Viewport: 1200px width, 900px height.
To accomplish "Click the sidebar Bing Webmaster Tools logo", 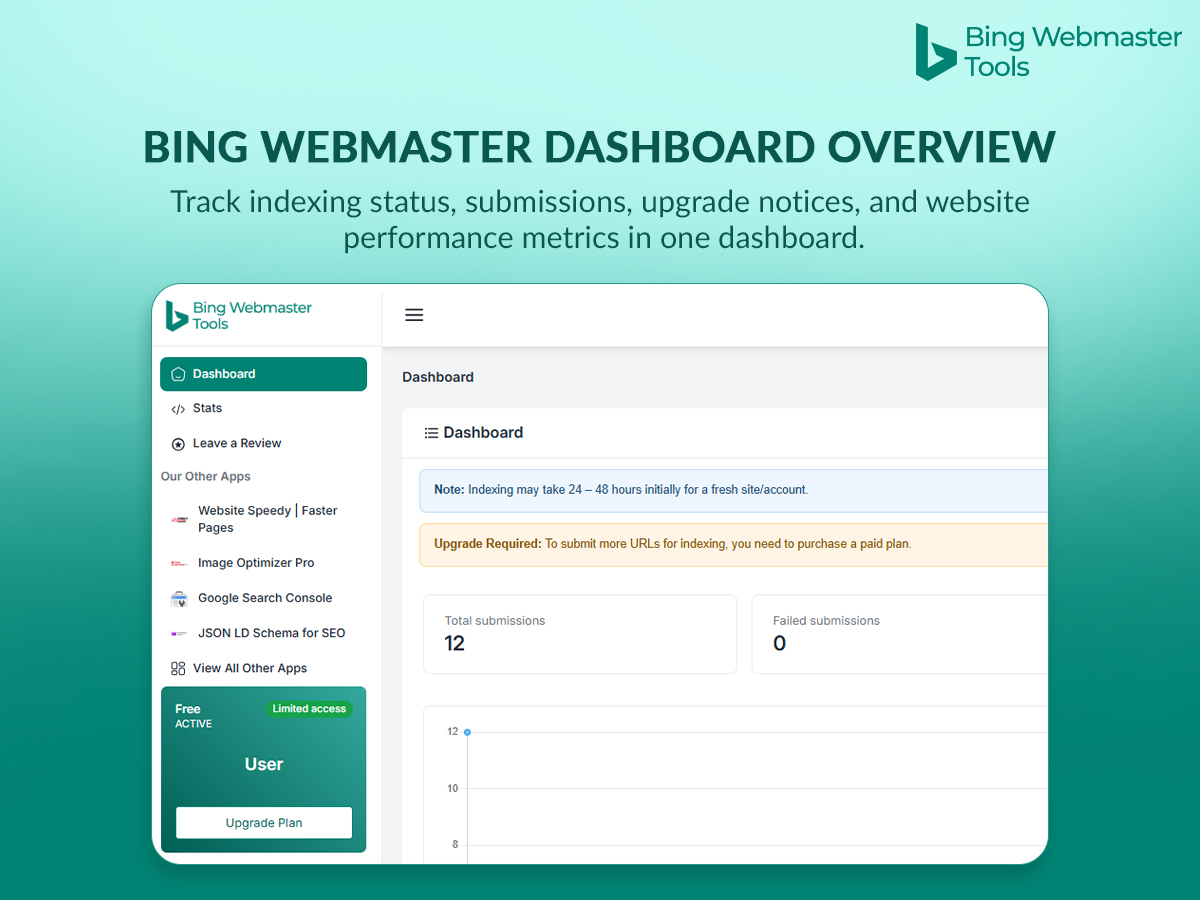I will [x=239, y=316].
